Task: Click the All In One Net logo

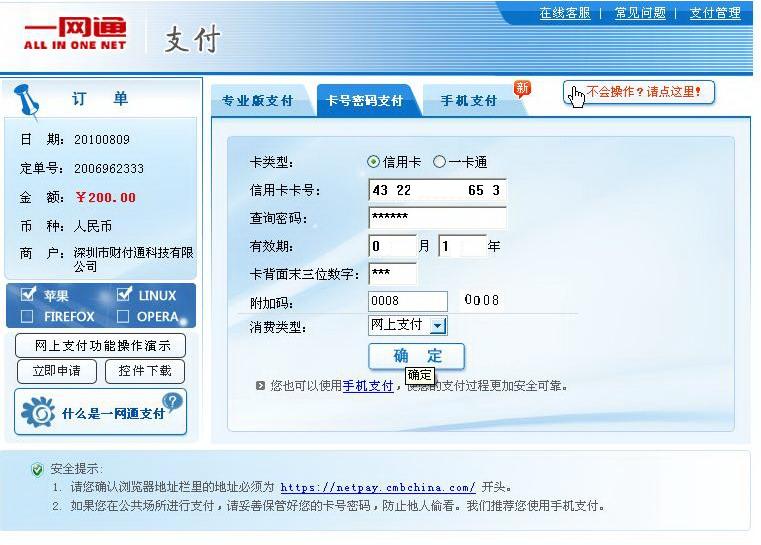Action: point(75,35)
